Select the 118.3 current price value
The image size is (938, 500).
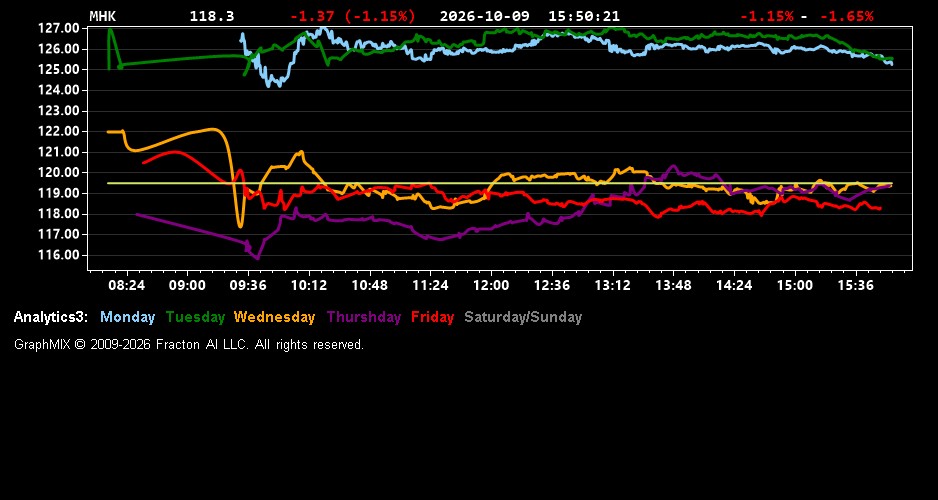(212, 16)
